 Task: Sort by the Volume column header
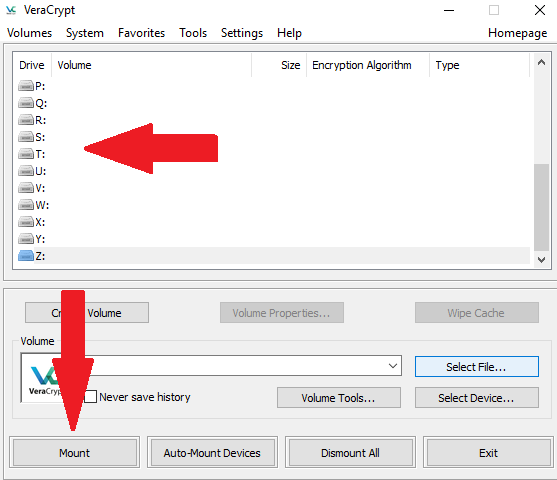pyautogui.click(x=152, y=65)
